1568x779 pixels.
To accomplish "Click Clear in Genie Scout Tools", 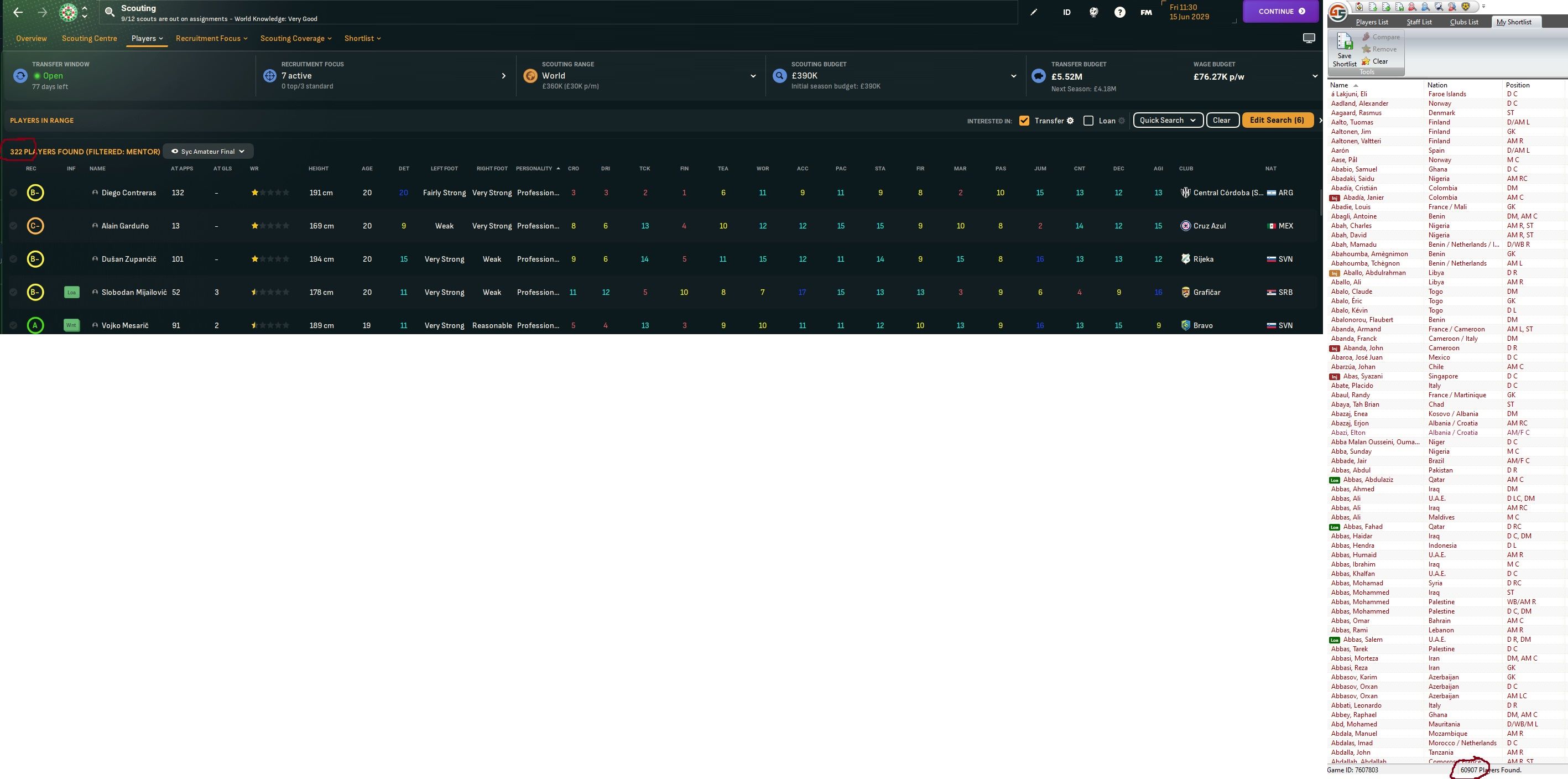I will (1375, 61).
